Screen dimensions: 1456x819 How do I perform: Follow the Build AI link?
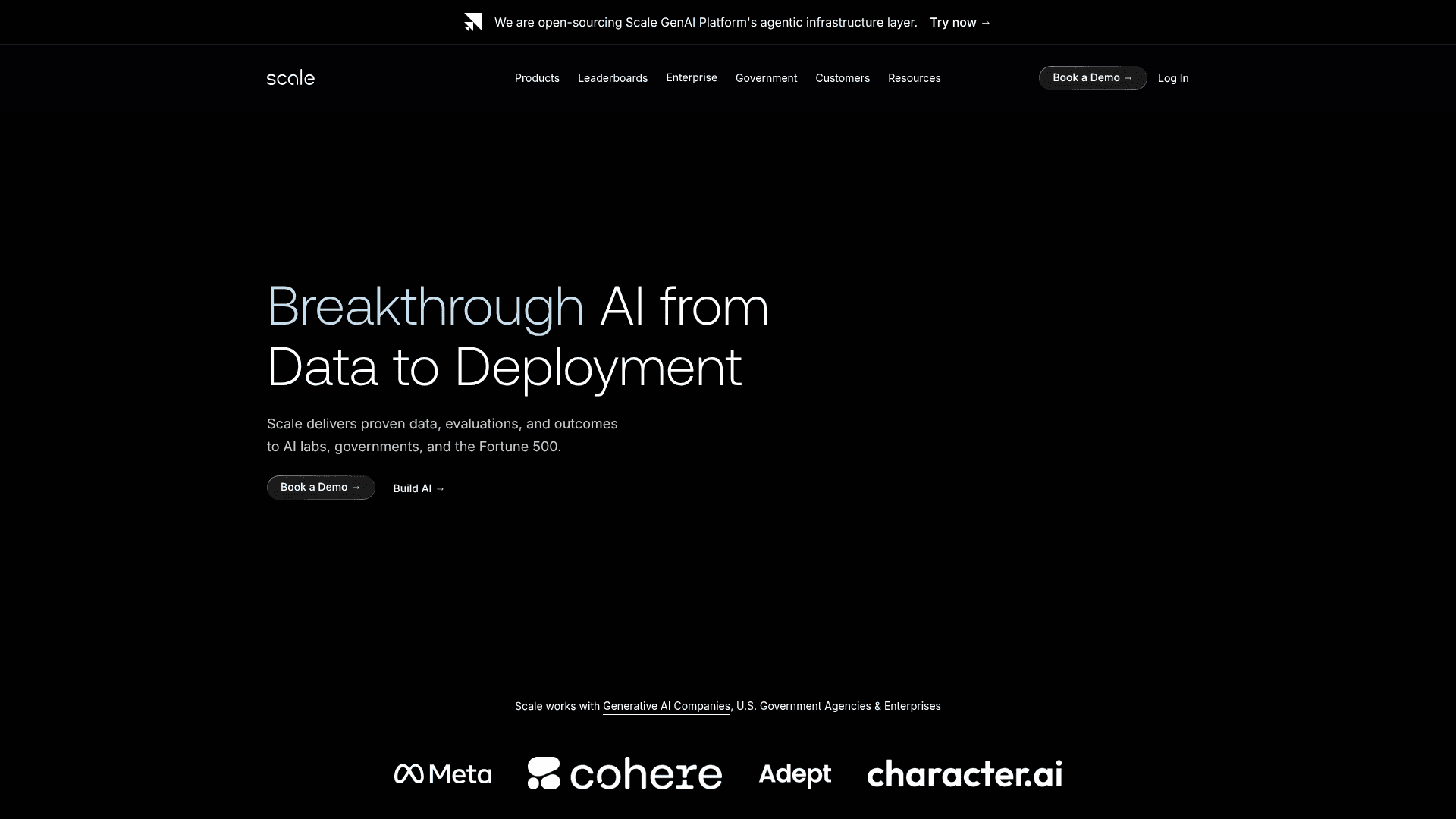(x=419, y=488)
